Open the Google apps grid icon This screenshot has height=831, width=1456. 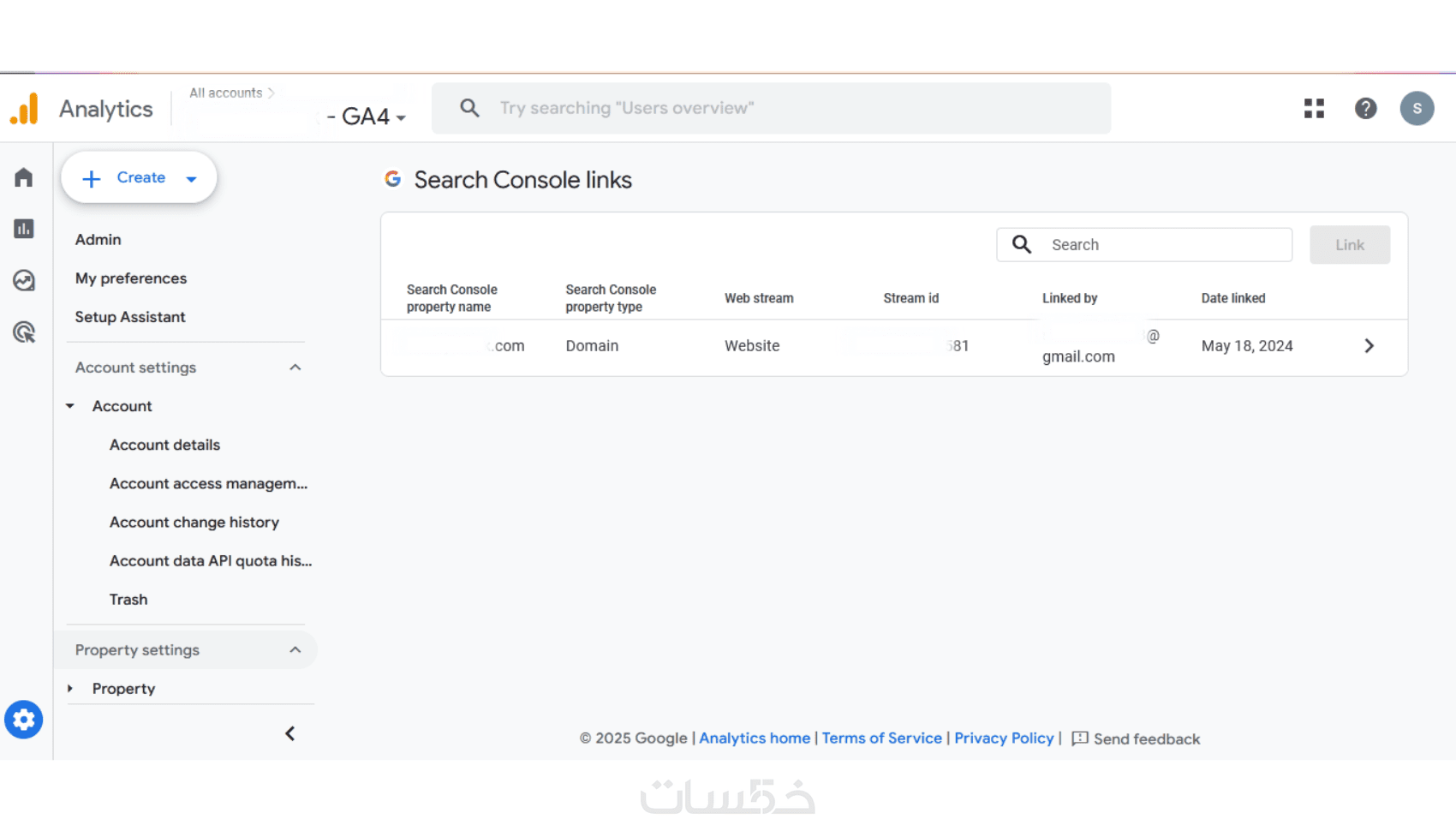click(1314, 108)
